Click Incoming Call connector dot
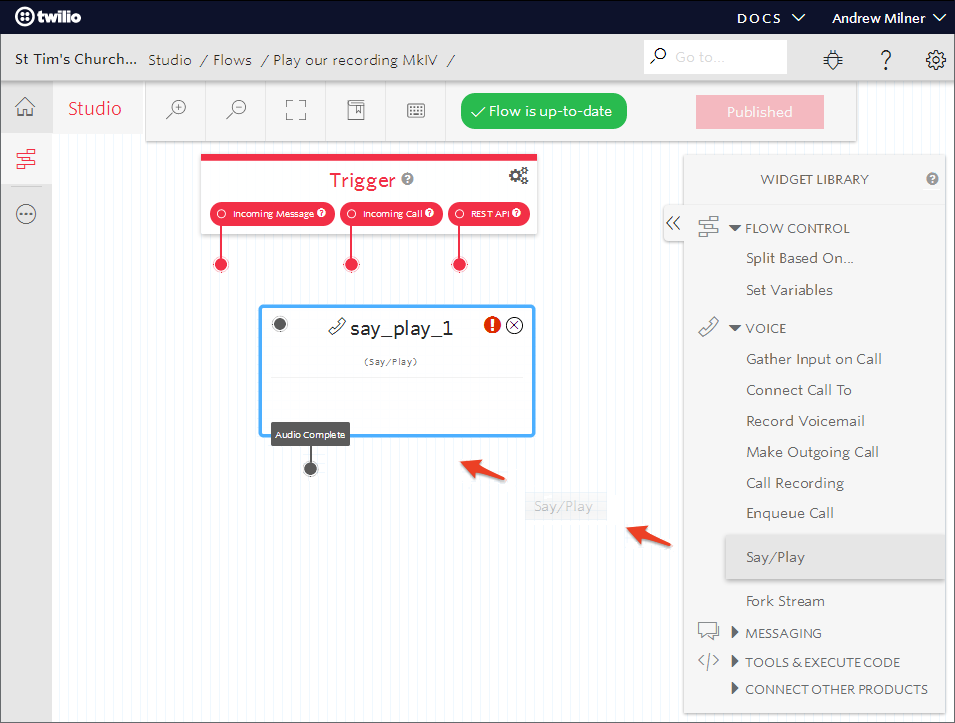Screen dimensions: 955x723 (x=351, y=264)
